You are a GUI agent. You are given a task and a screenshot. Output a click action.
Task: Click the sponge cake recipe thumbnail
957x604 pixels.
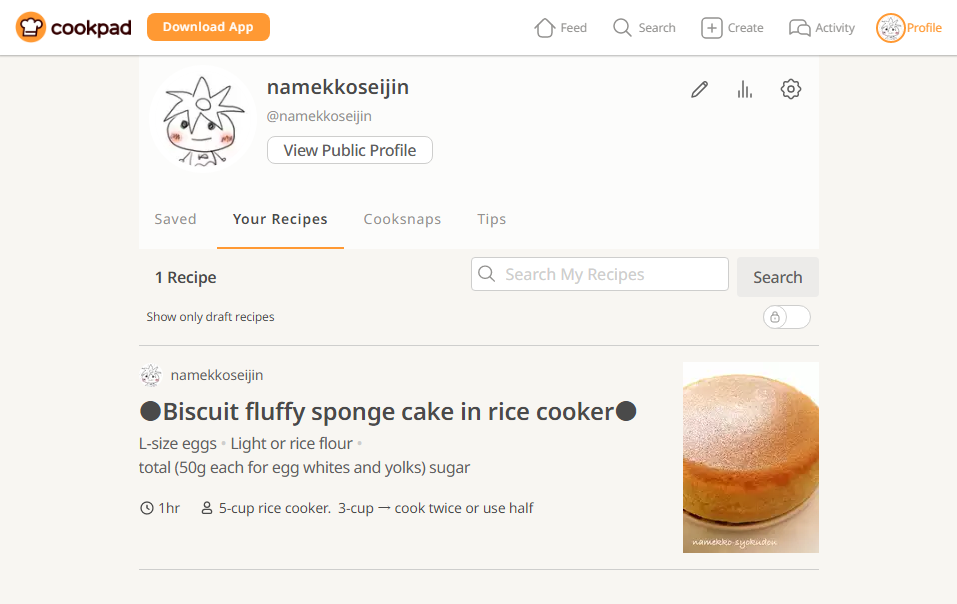pos(751,458)
